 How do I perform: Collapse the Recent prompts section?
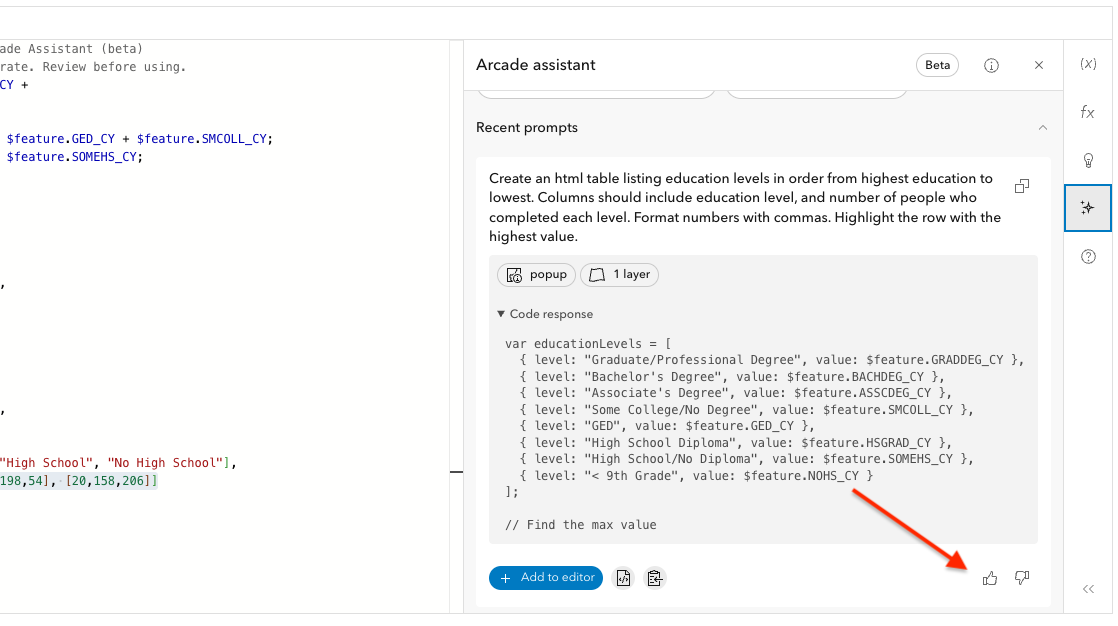[x=1043, y=128]
